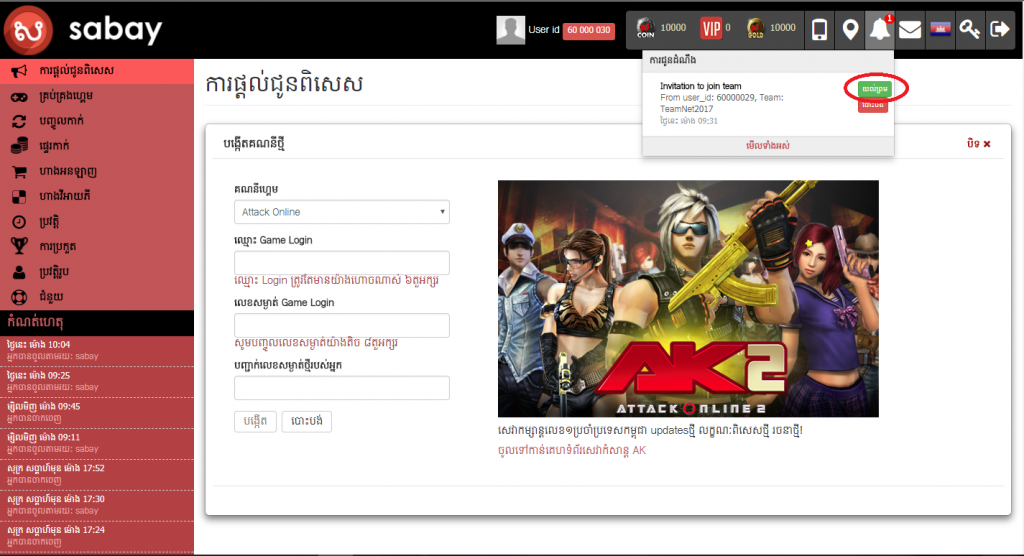Toggle the notification bell icon
The width and height of the screenshot is (1024, 556).
point(880,30)
